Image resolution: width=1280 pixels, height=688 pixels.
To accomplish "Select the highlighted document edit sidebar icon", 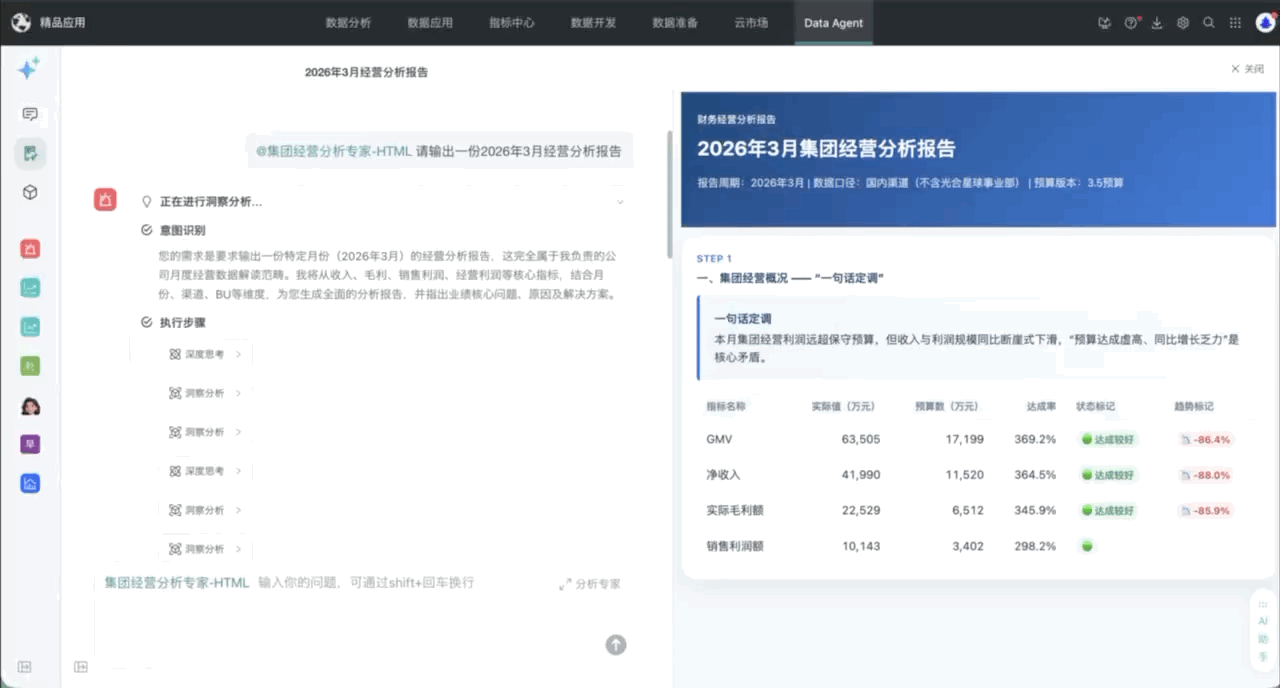I will 30,153.
